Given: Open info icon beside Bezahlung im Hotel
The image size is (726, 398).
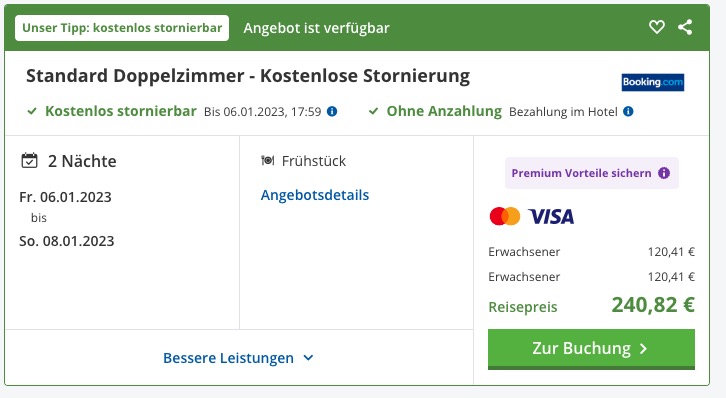Looking at the screenshot, I should (x=628, y=112).
